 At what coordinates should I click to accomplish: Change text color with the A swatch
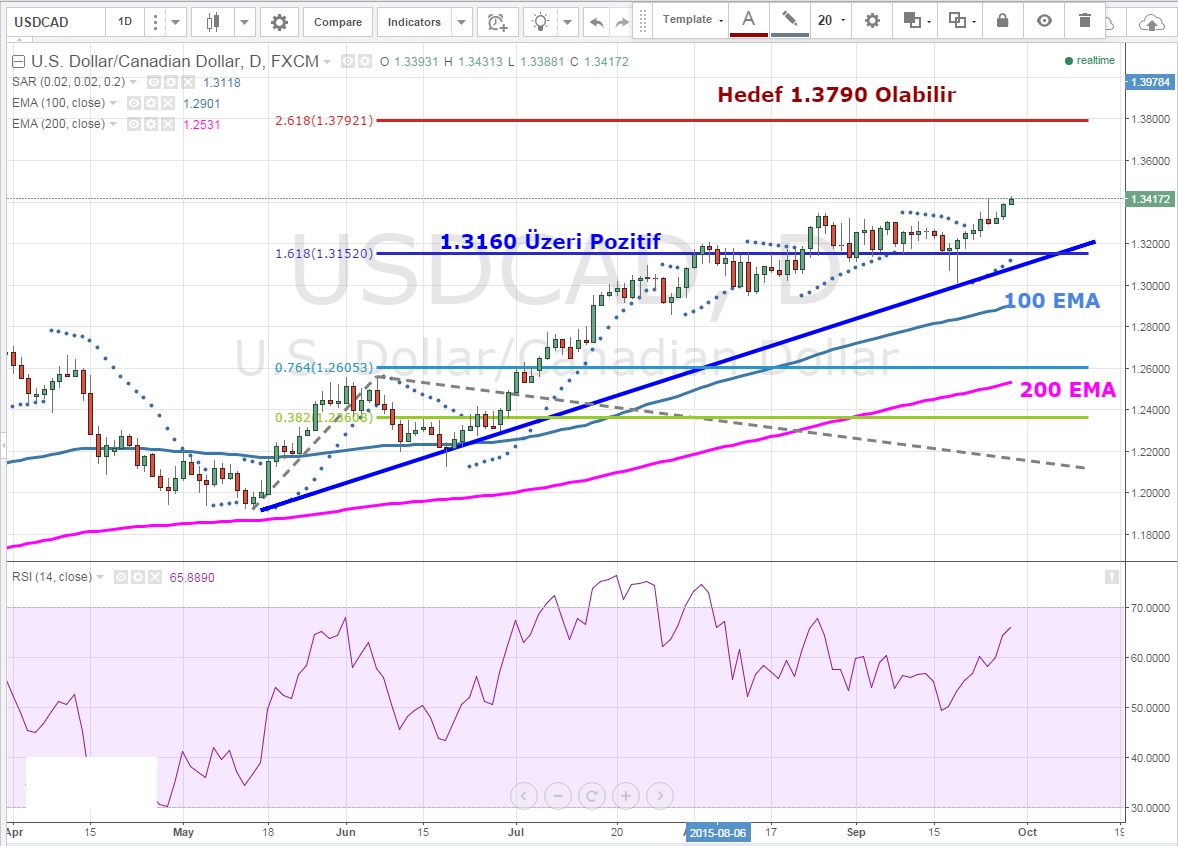pyautogui.click(x=748, y=19)
